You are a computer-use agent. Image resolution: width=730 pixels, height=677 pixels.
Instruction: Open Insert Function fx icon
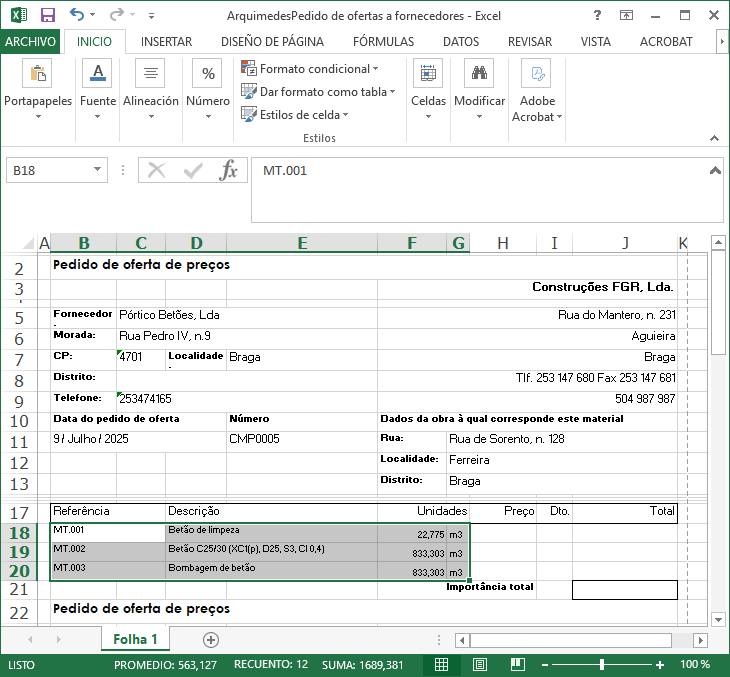point(228,170)
